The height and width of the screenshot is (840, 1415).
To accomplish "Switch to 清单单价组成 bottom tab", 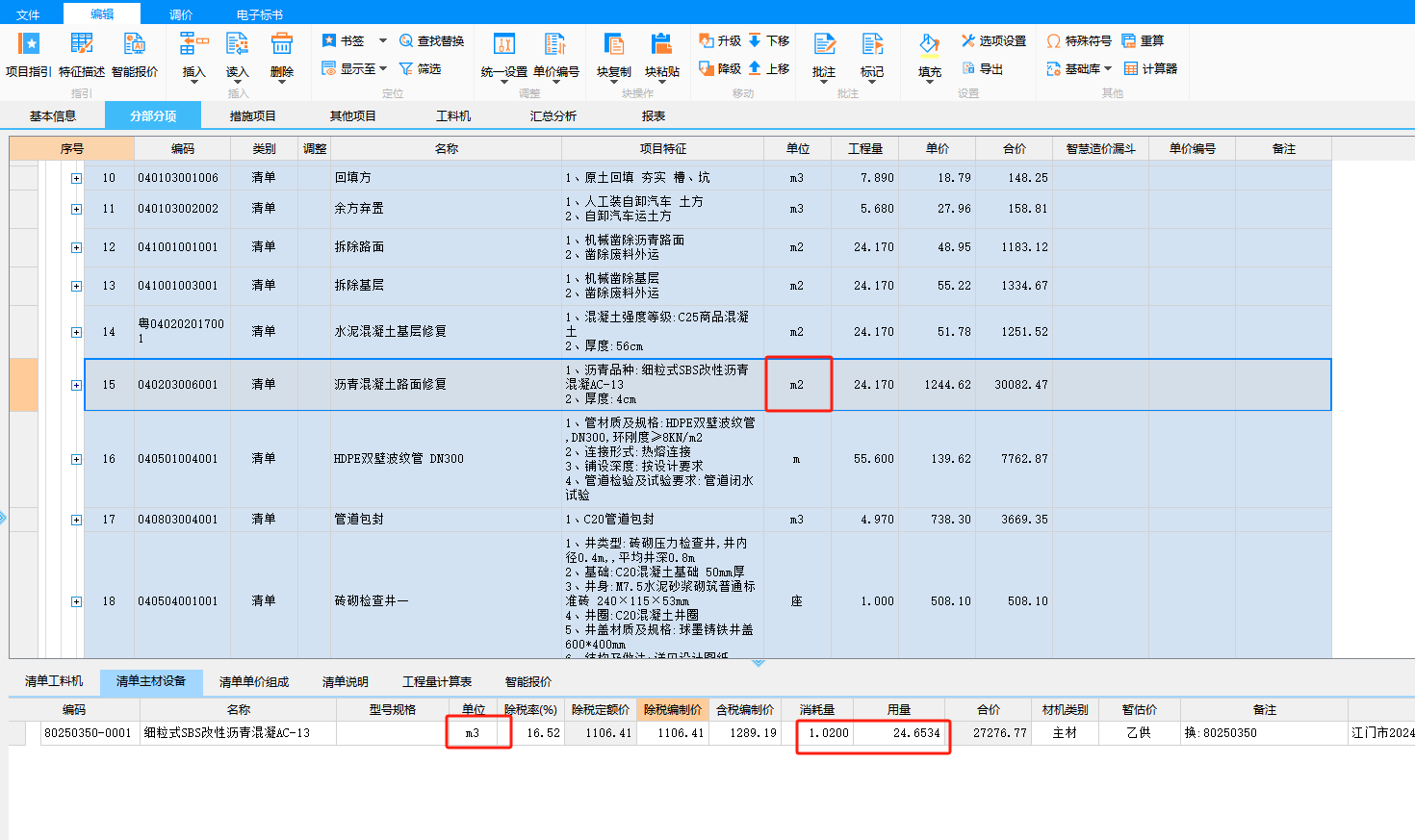I will click(254, 681).
